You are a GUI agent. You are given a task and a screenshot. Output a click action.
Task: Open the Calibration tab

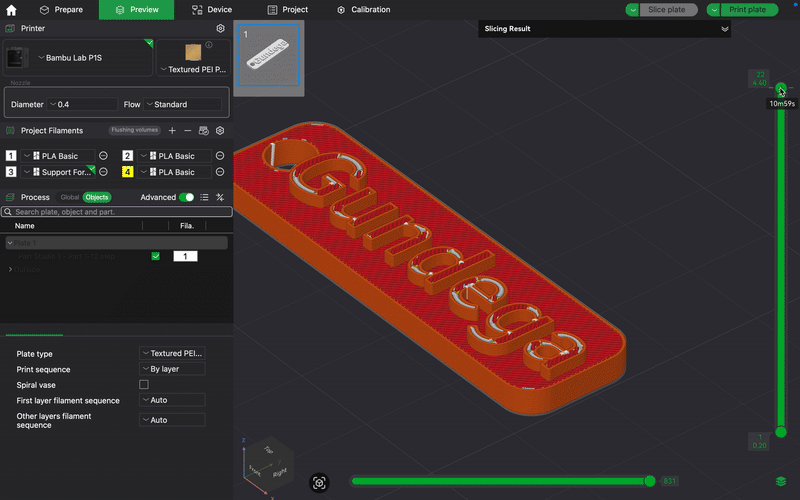coord(364,10)
